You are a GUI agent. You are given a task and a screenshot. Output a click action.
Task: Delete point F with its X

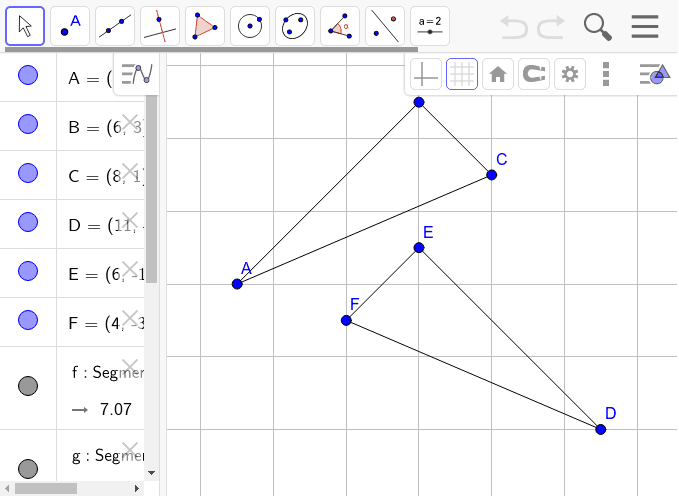(x=130, y=318)
